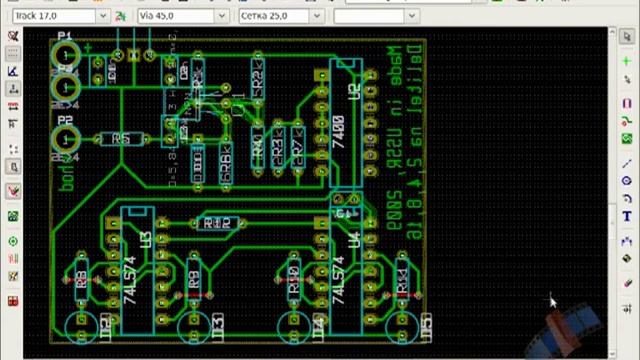Select the add graphic line tool
The width and height of the screenshot is (640, 360).
(x=627, y=164)
